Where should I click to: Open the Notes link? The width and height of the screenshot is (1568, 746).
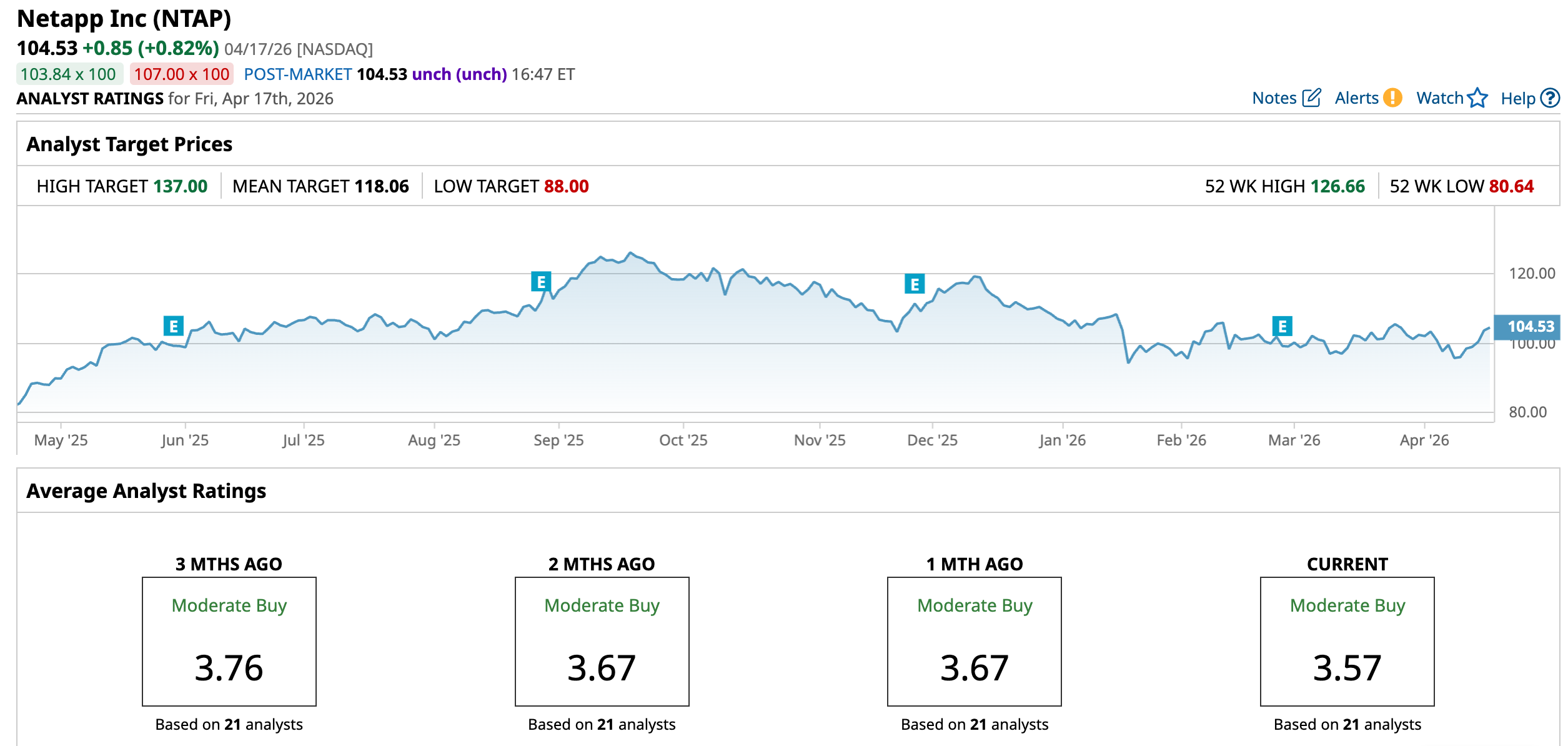coord(1274,98)
